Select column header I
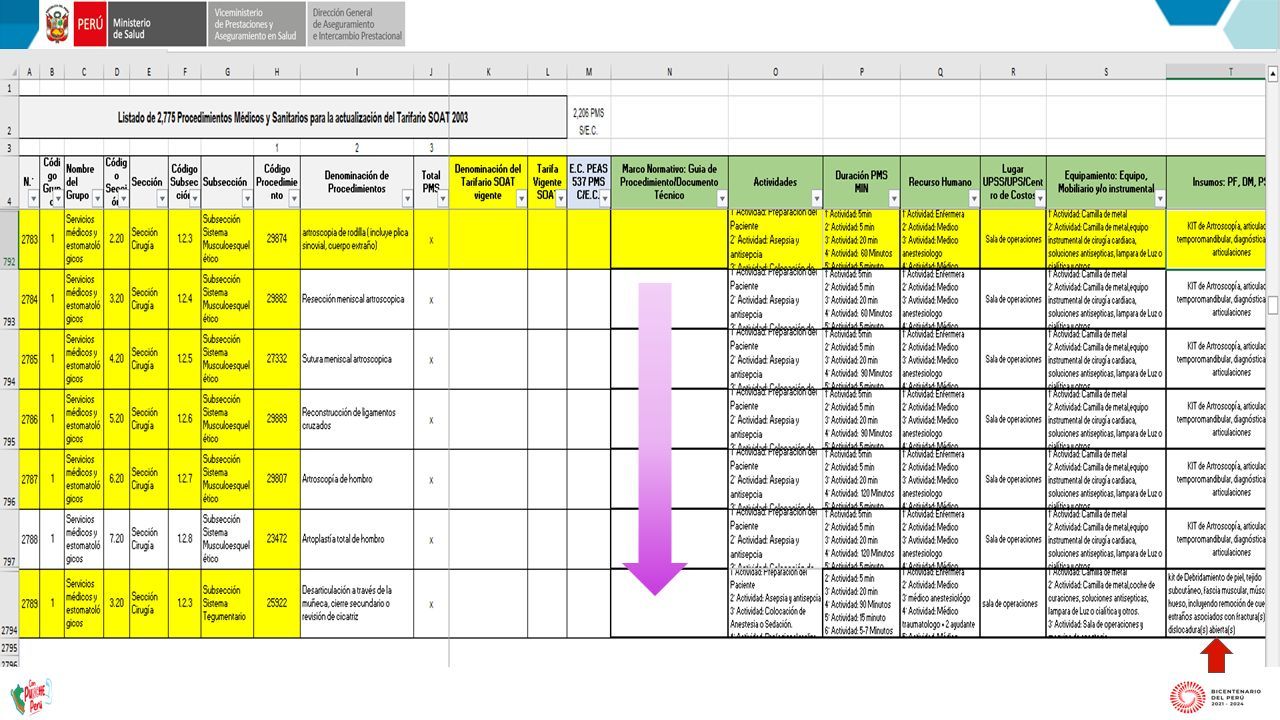Viewport: 1280px width, 720px height. click(357, 72)
